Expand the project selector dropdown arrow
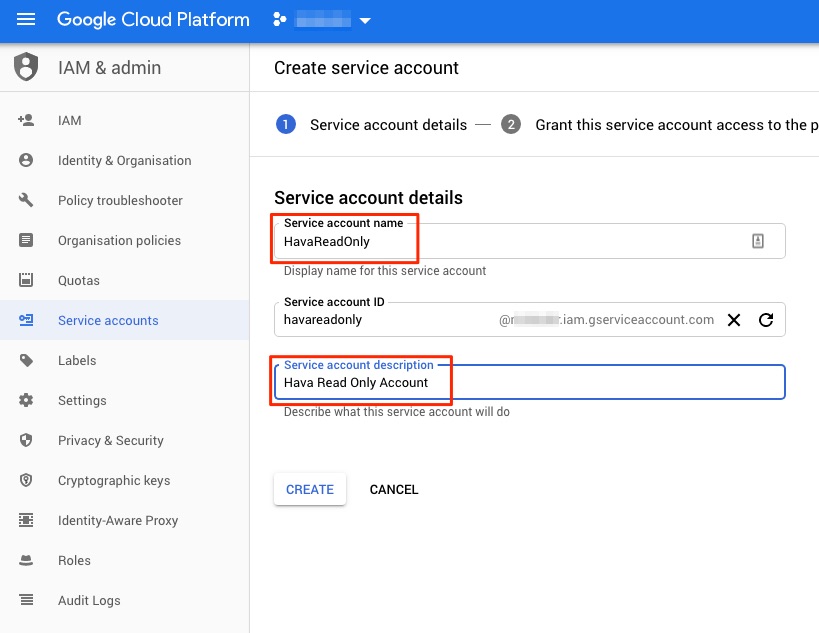This screenshot has width=819, height=633. [x=365, y=21]
